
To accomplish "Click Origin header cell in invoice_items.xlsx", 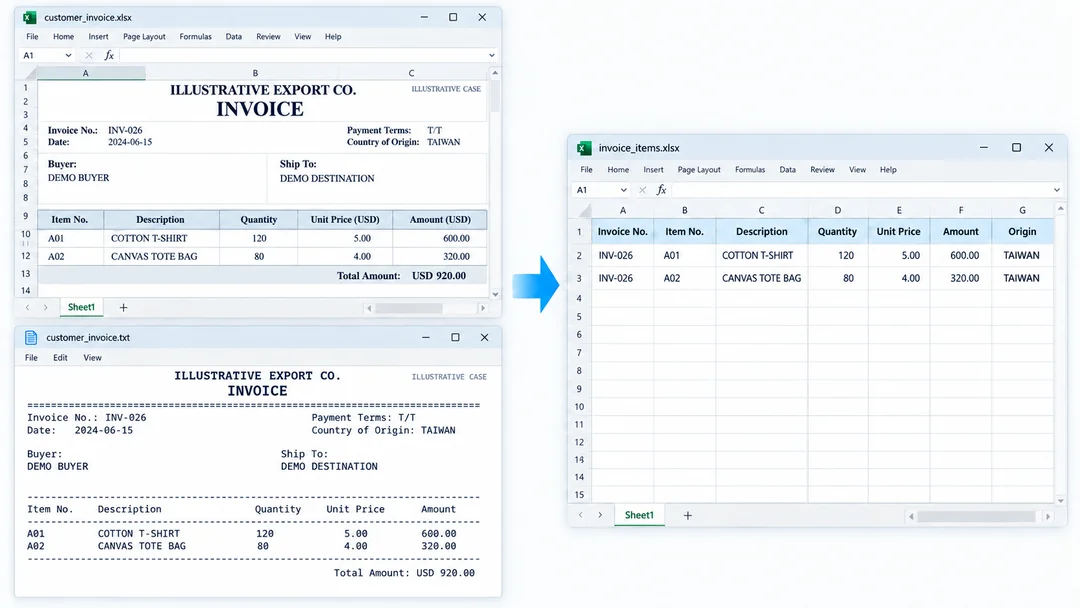I will pos(1022,232).
